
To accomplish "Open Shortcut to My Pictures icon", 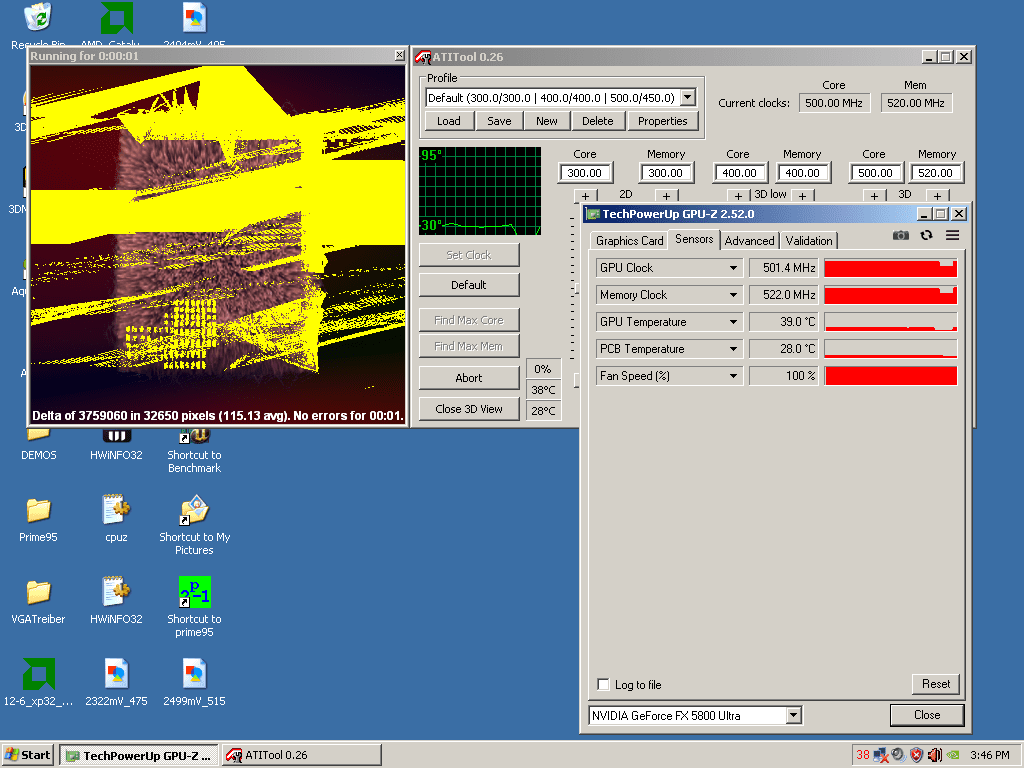I will click(194, 526).
